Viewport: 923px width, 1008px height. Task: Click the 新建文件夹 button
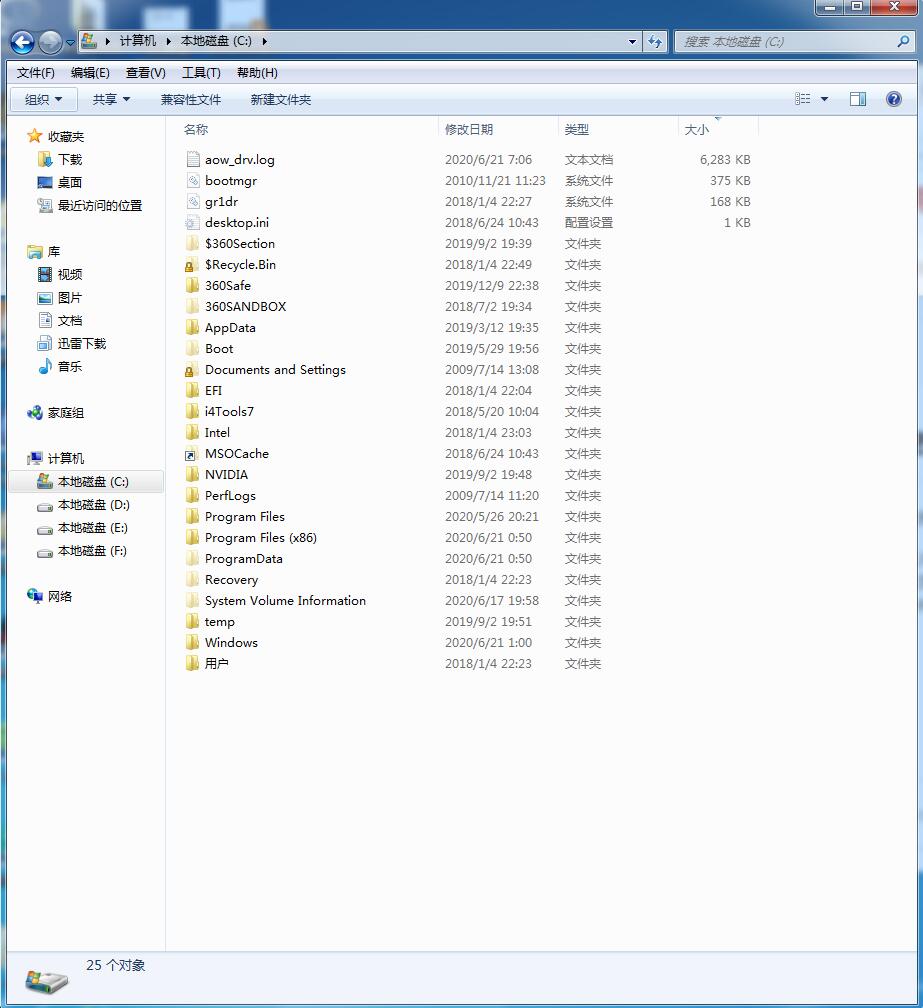click(x=281, y=100)
